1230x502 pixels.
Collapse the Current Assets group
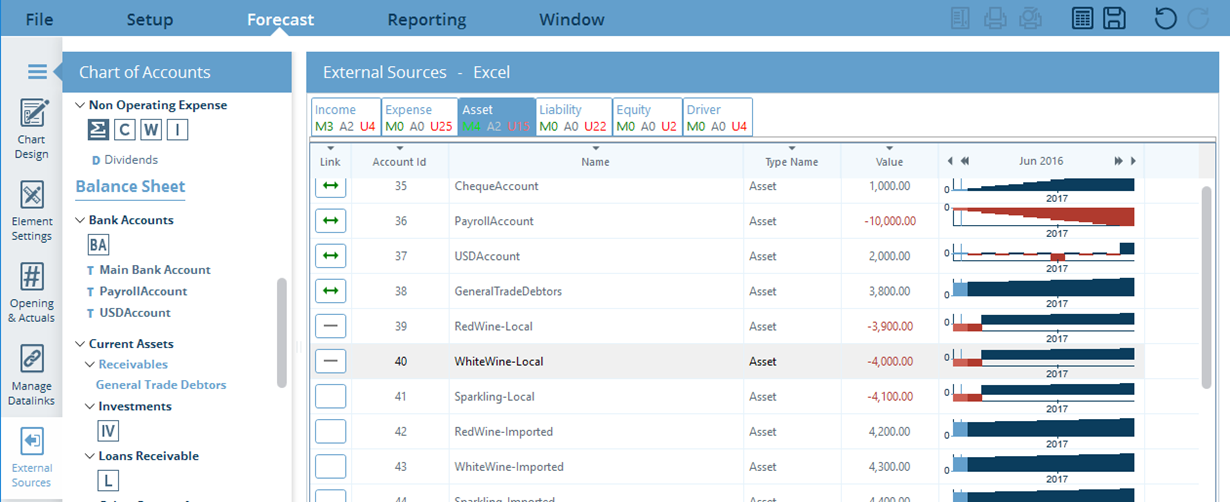(80, 344)
